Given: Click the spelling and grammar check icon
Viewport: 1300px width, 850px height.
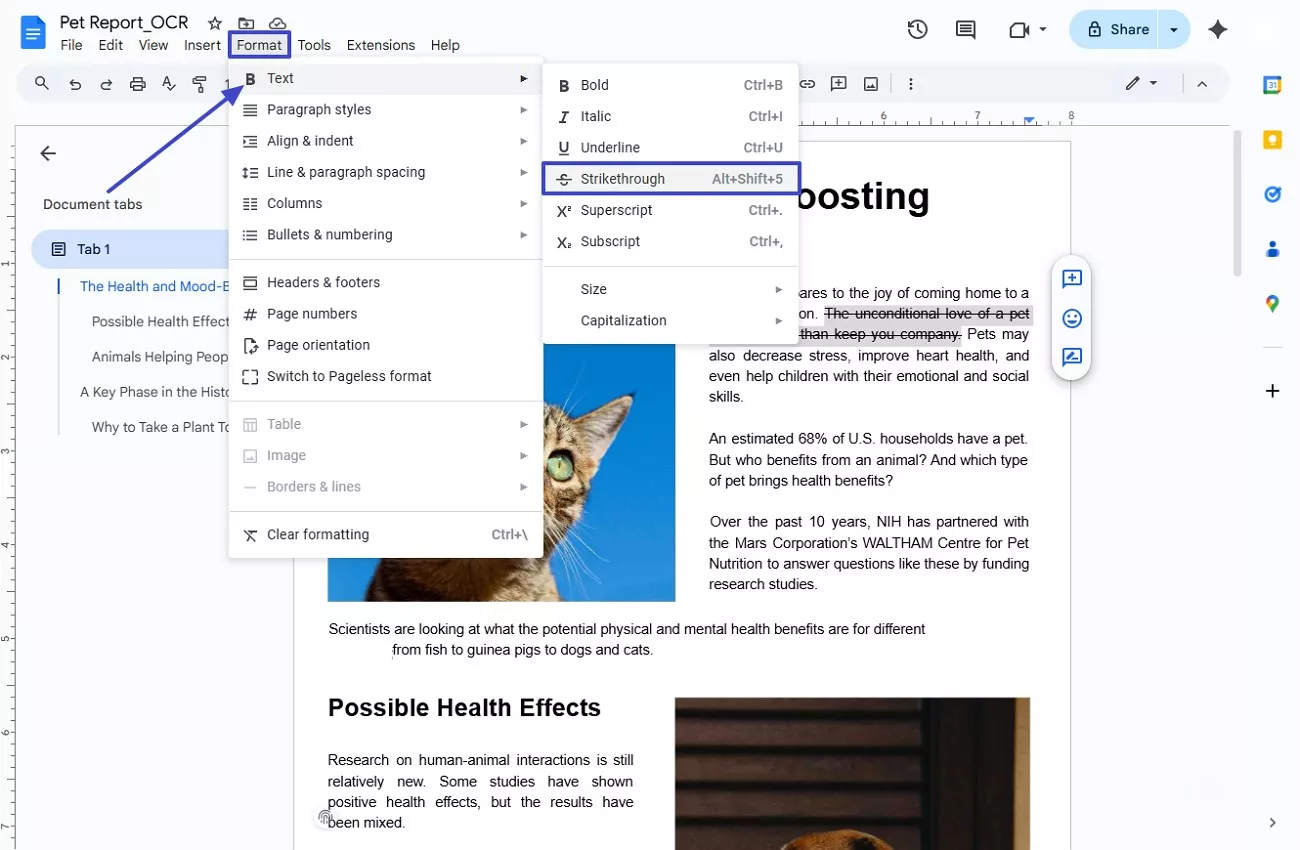Looking at the screenshot, I should click(x=169, y=84).
